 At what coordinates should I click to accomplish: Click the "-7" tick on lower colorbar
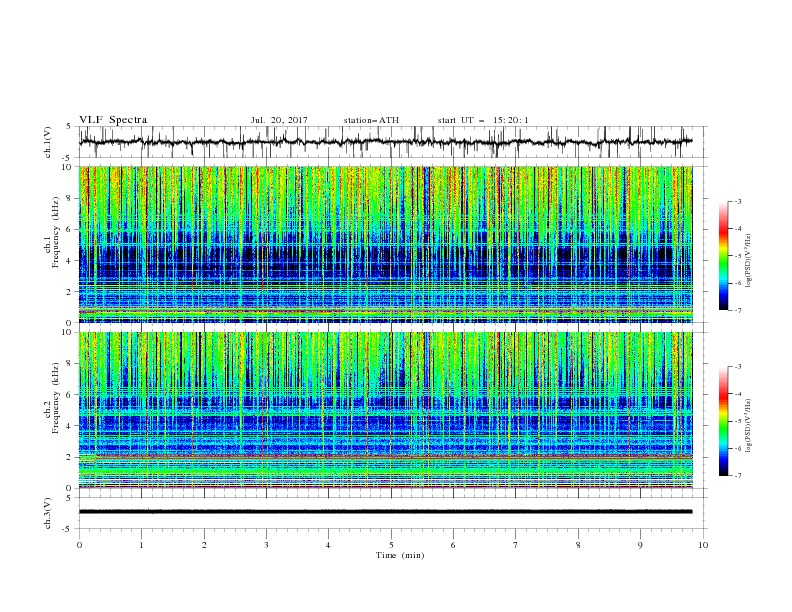point(737,476)
